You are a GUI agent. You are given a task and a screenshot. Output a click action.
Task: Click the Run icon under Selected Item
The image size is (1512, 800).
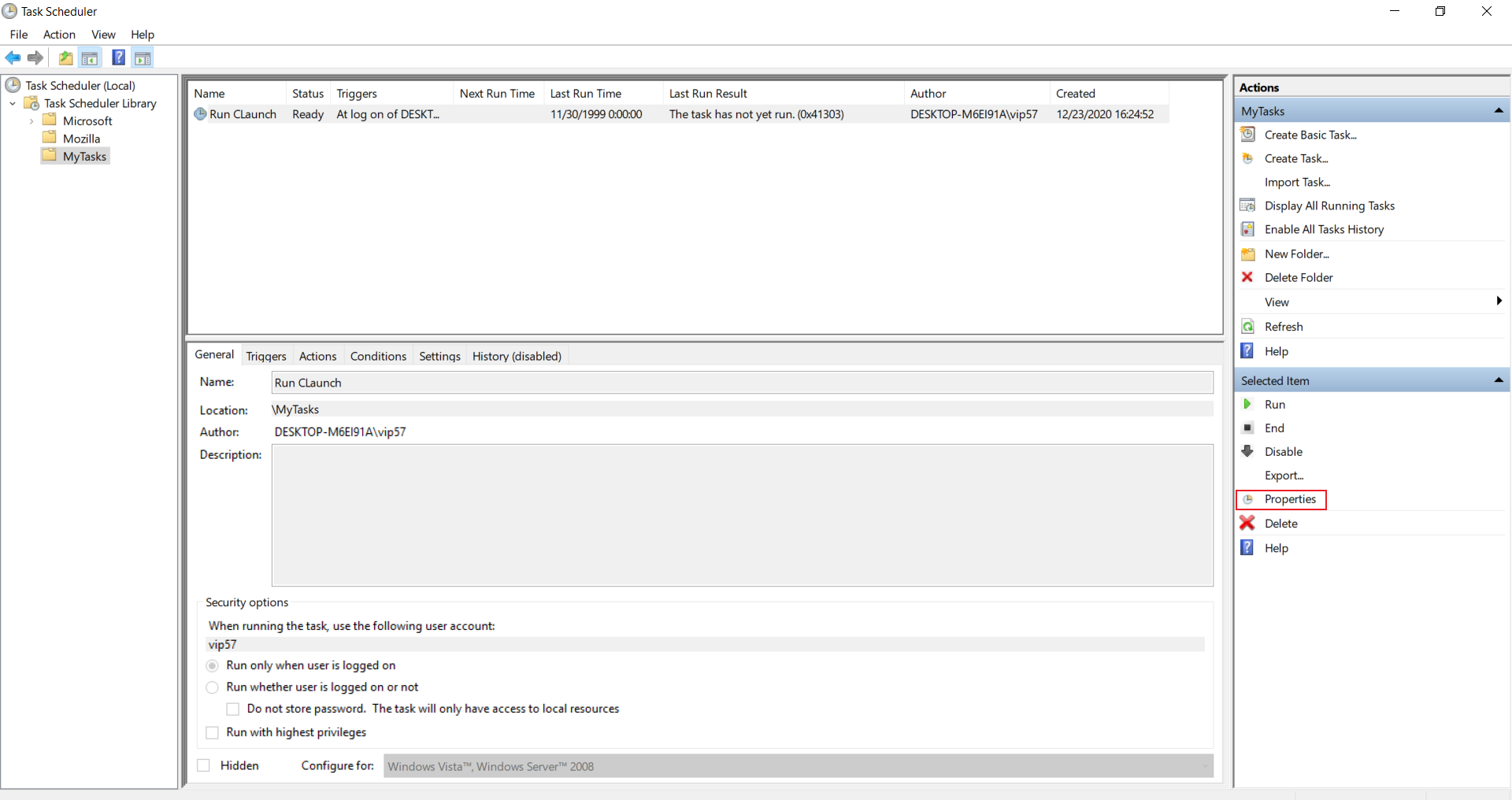(1247, 404)
